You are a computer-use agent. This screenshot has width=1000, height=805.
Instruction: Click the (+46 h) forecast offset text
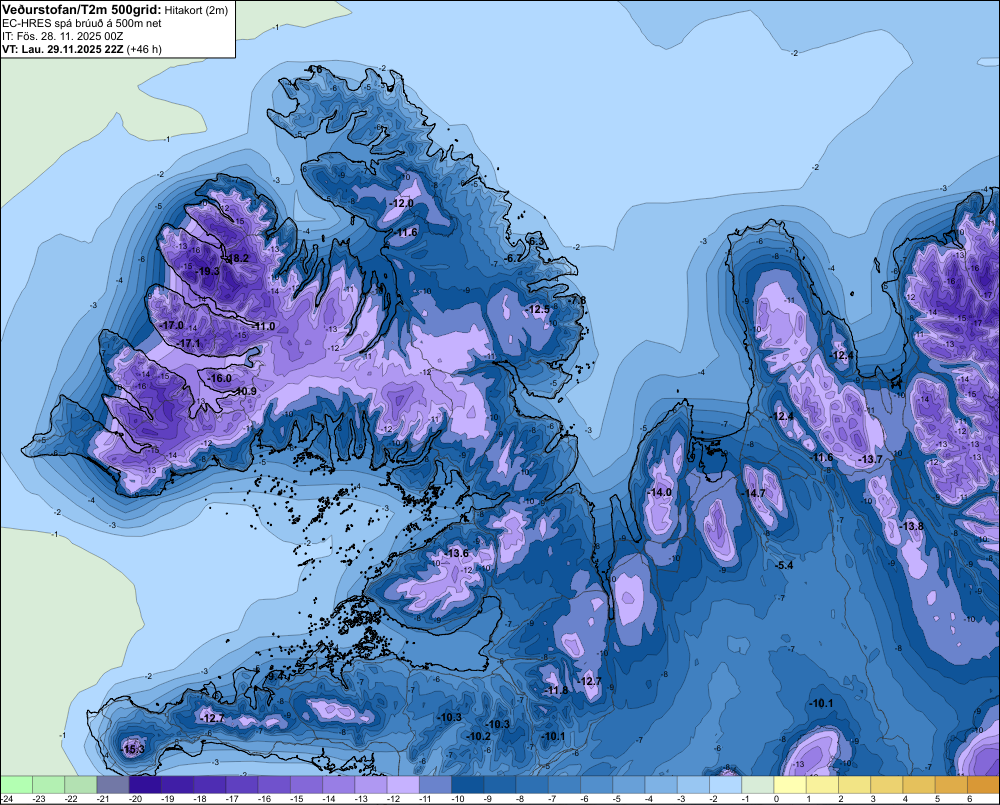(x=144, y=49)
